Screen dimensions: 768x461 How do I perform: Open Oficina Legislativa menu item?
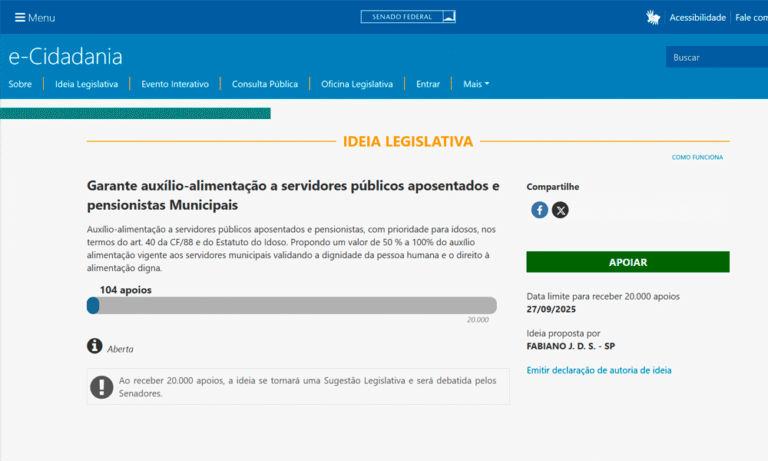tap(357, 84)
